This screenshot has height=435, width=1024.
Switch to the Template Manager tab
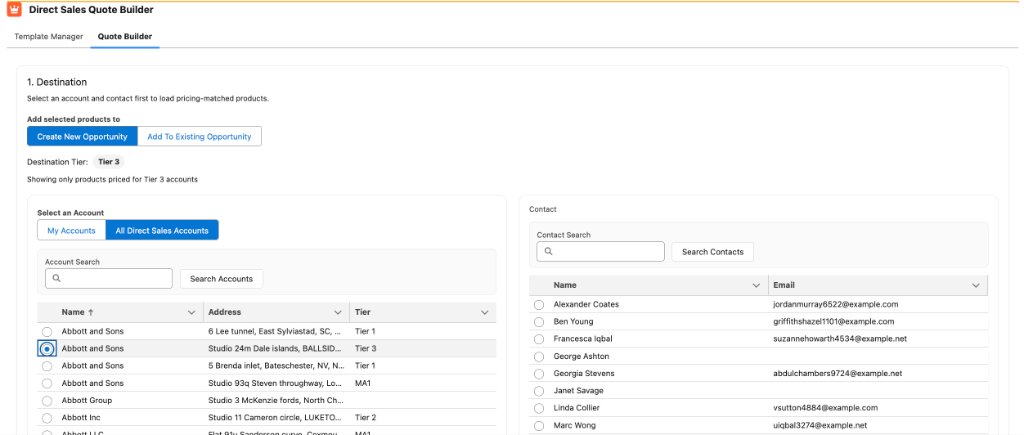pos(49,37)
